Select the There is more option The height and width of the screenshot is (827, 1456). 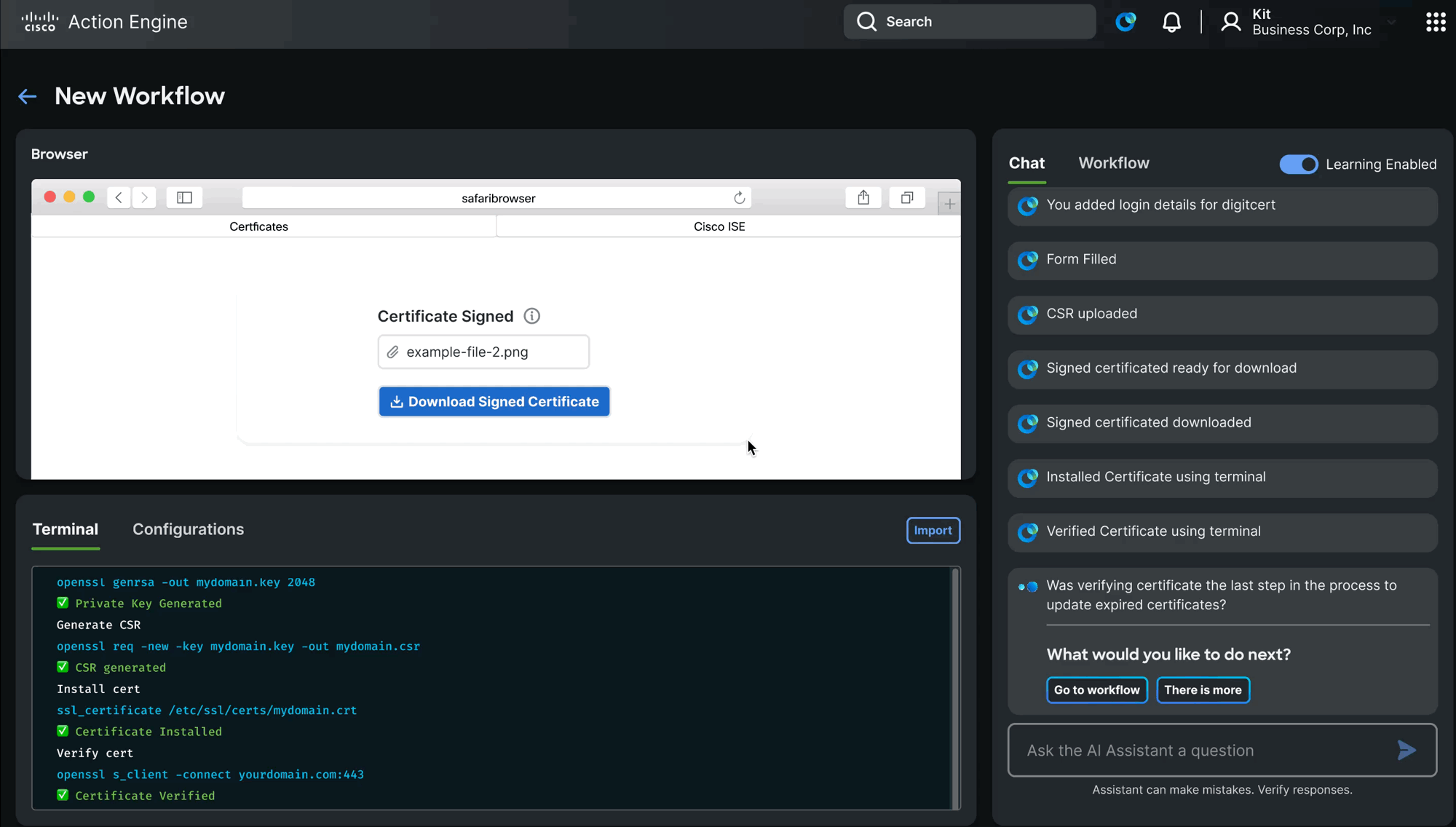click(x=1203, y=690)
